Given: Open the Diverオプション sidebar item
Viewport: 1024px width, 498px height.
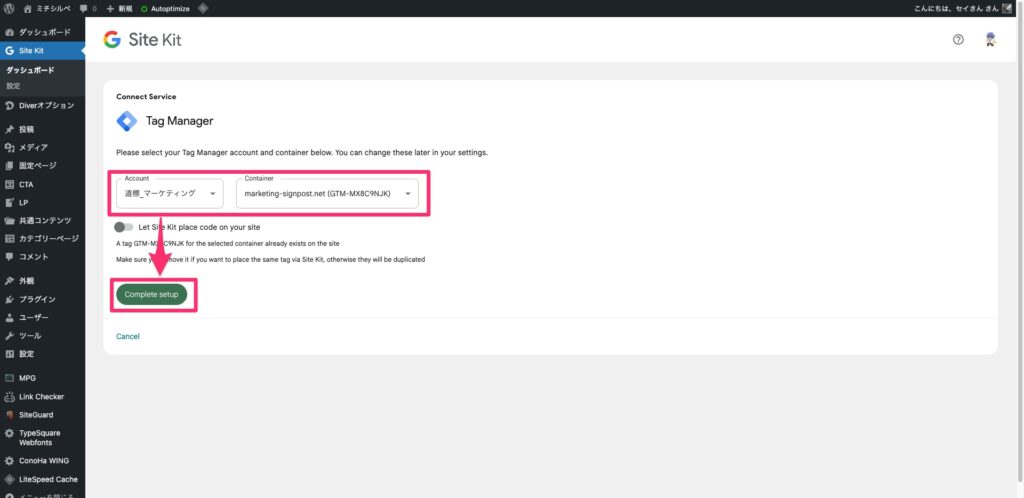Looking at the screenshot, I should point(46,105).
